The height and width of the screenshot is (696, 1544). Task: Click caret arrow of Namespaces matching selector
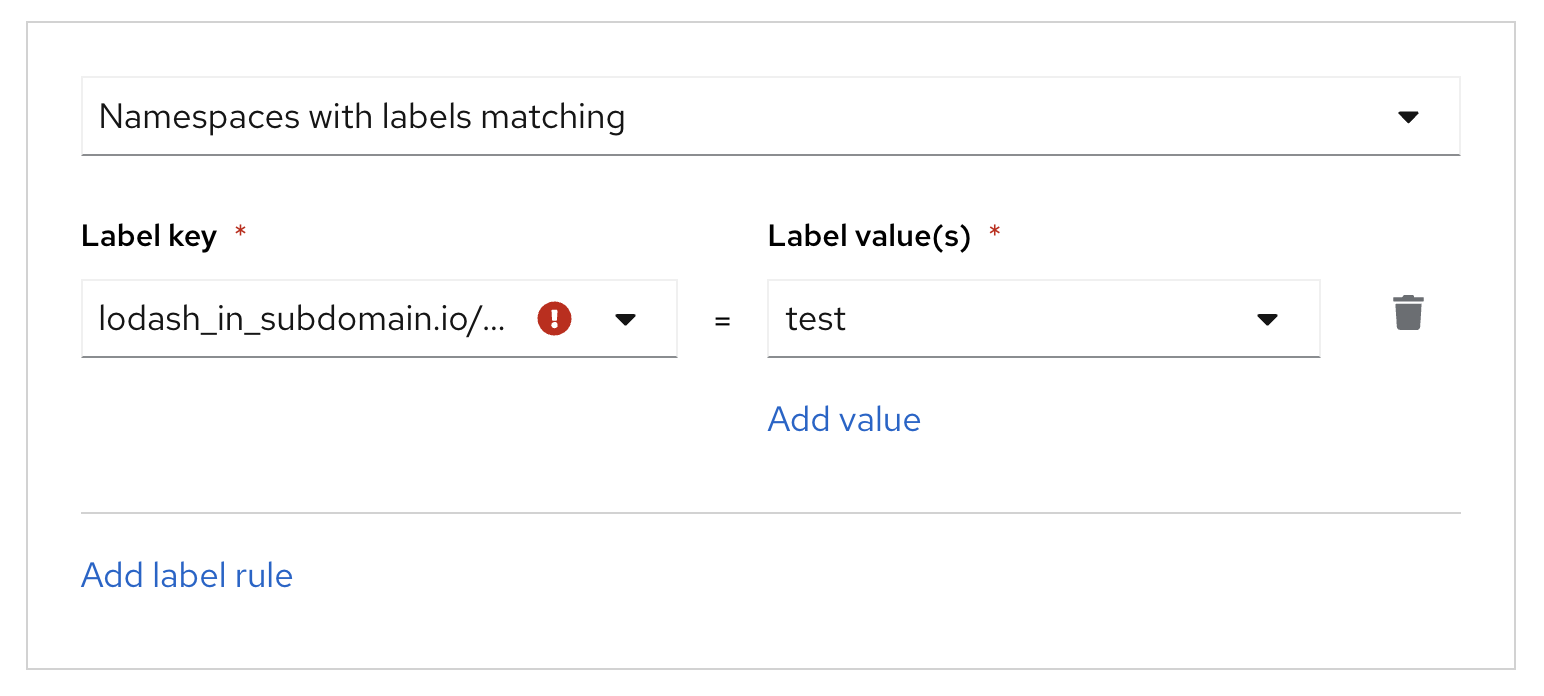[x=1408, y=118]
